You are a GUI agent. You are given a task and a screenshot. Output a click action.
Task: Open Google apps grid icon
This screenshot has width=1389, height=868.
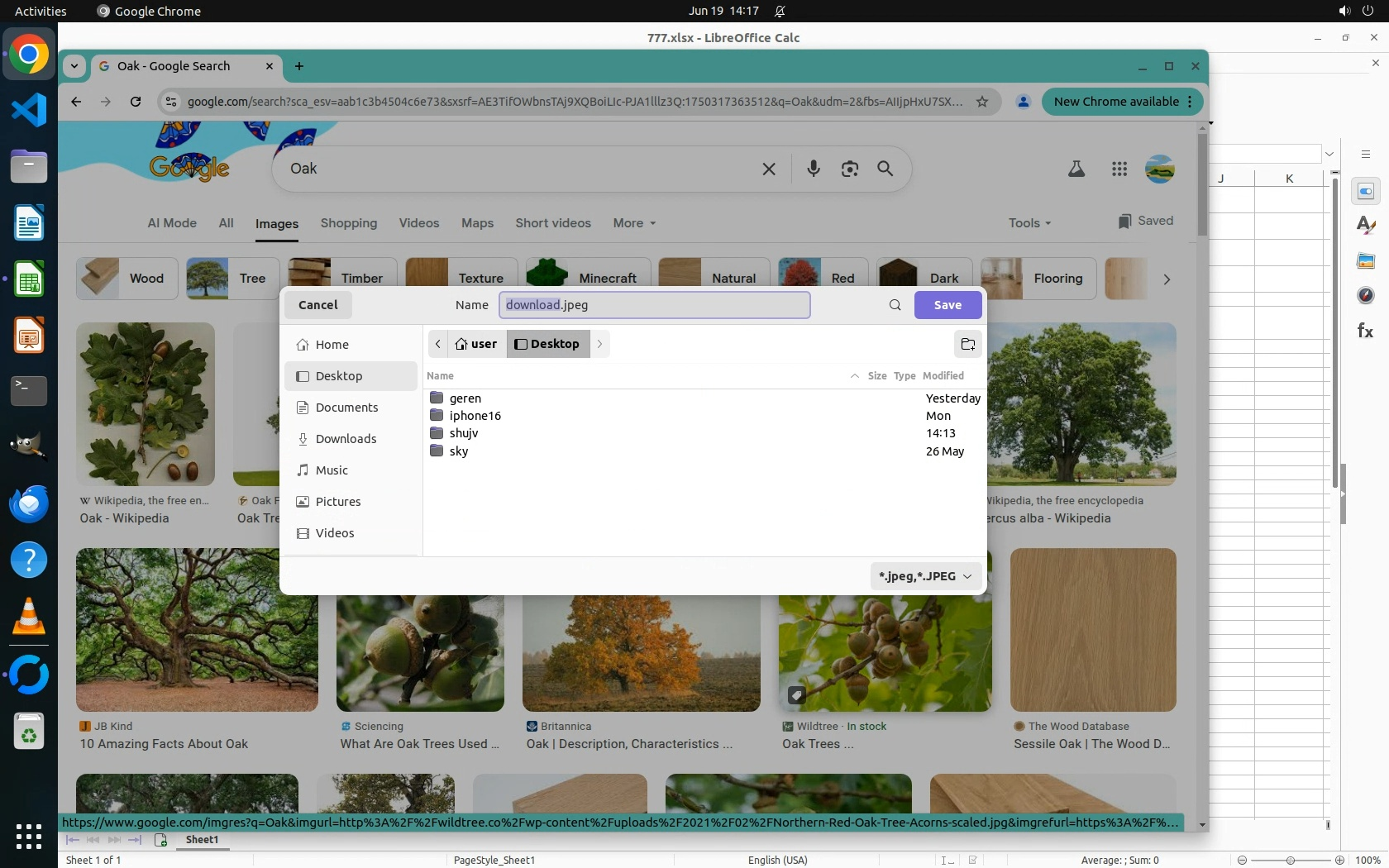pyautogui.click(x=1119, y=169)
